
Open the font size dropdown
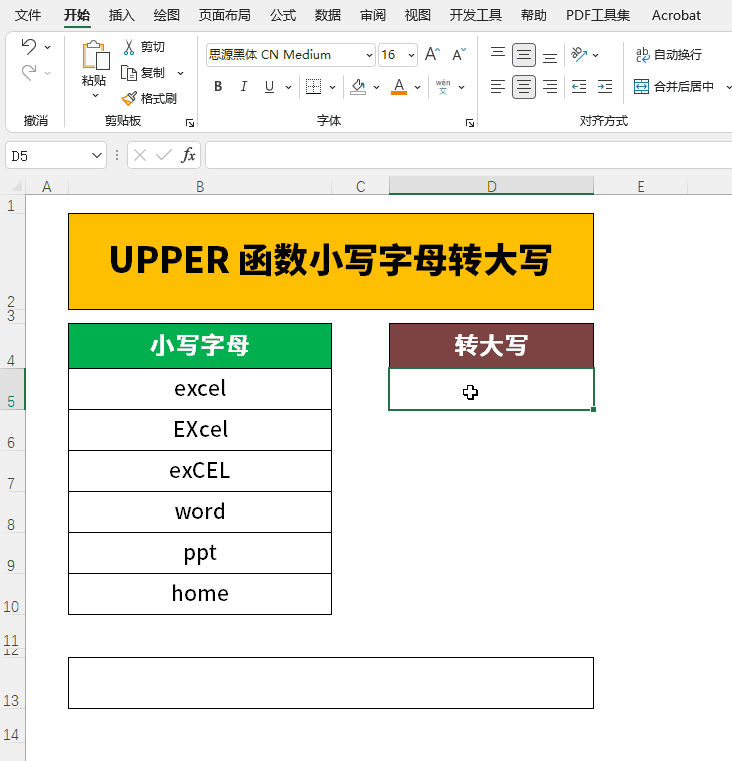pyautogui.click(x=411, y=55)
